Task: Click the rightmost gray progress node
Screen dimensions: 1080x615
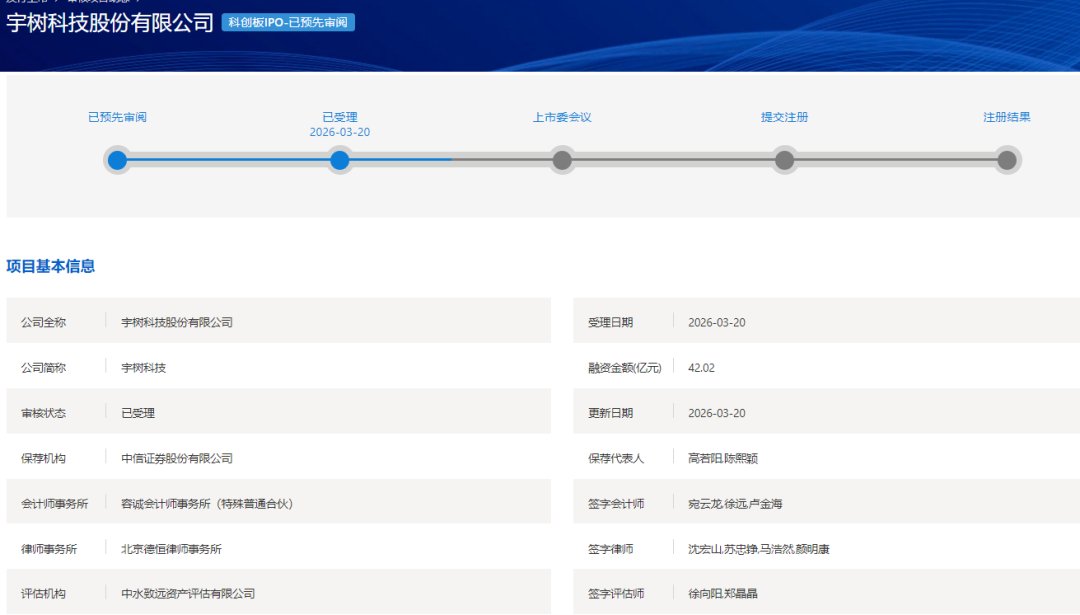Action: point(1008,159)
